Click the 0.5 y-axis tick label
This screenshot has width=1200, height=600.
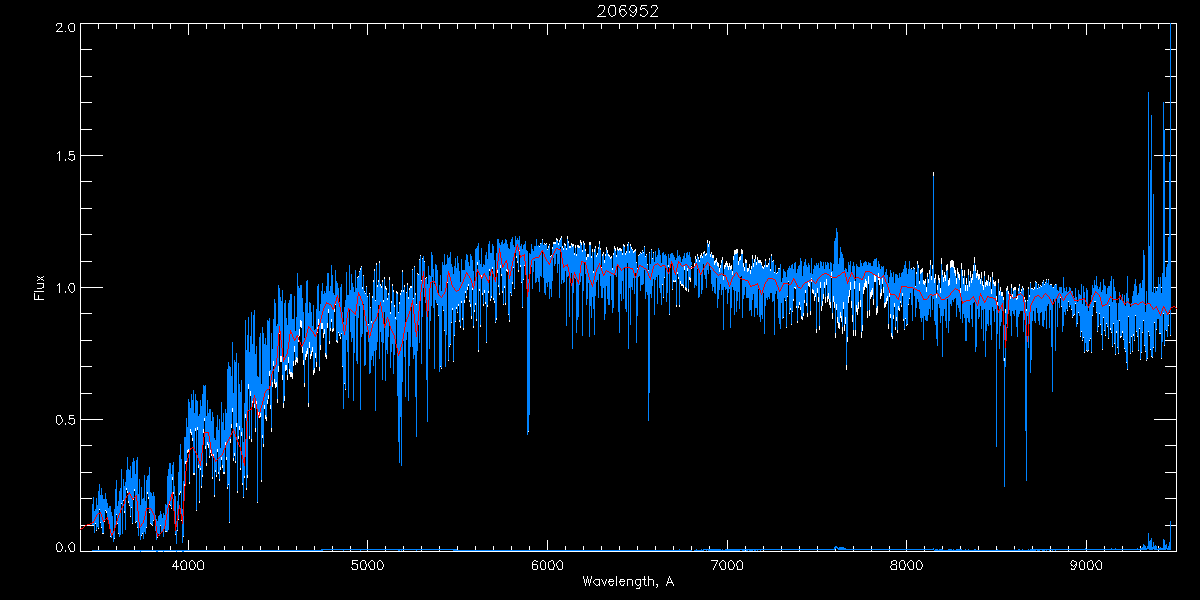click(x=66, y=419)
